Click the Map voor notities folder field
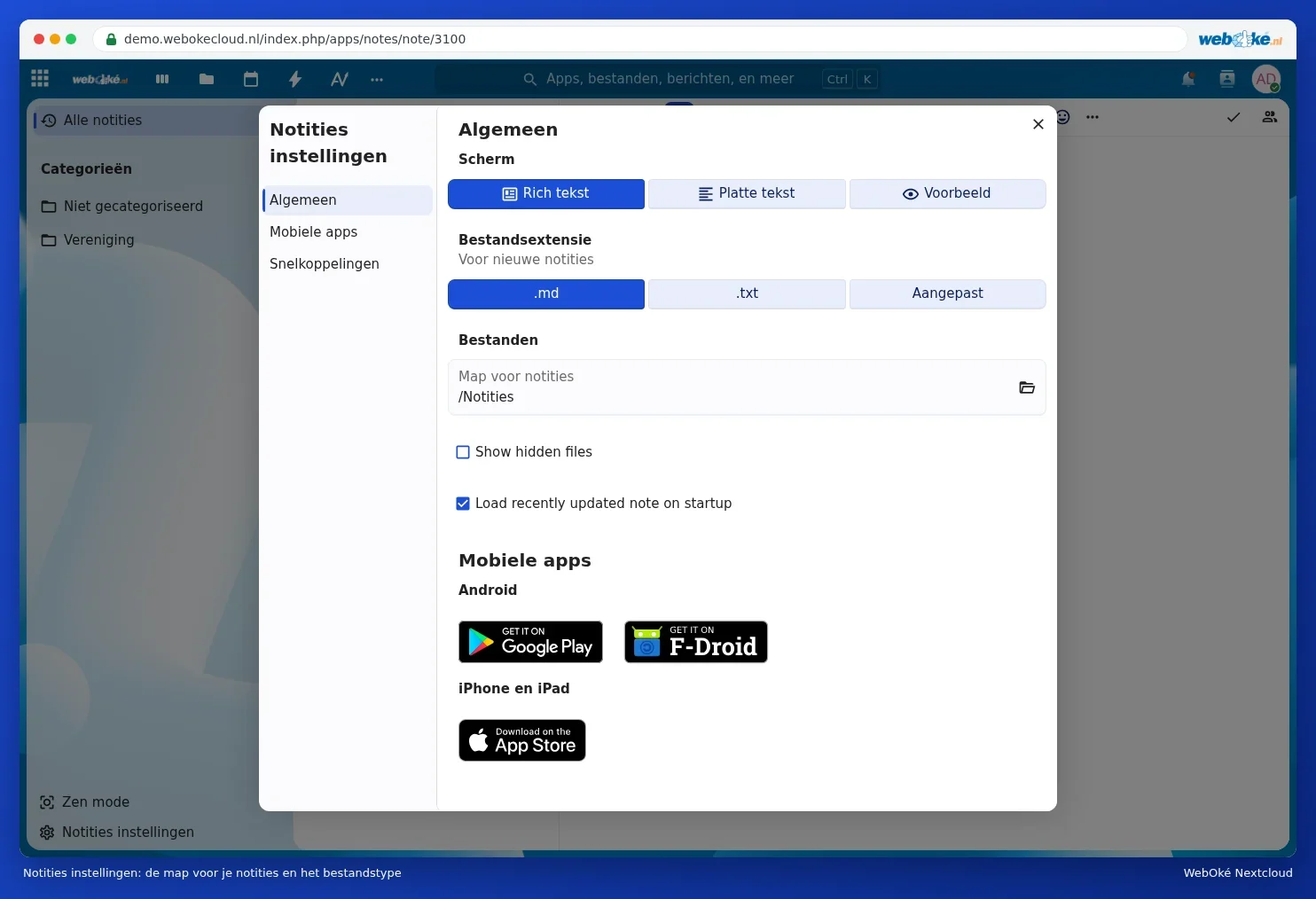This screenshot has height=899, width=1316. (x=747, y=387)
